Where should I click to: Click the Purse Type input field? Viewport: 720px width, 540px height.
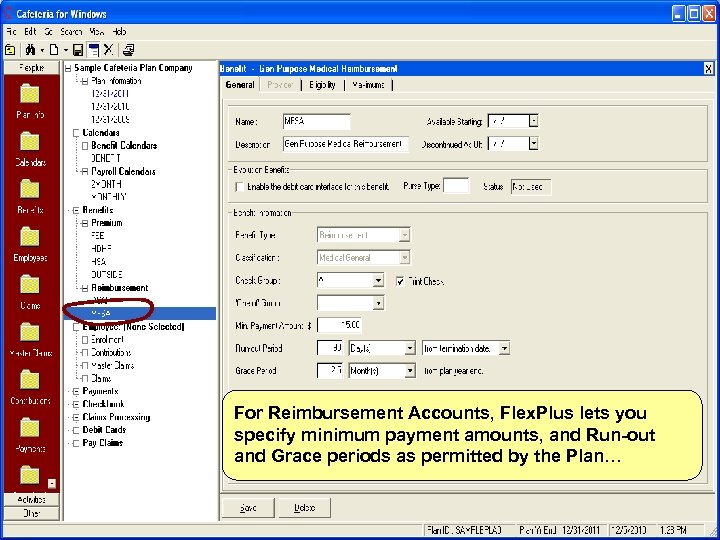(x=456, y=186)
